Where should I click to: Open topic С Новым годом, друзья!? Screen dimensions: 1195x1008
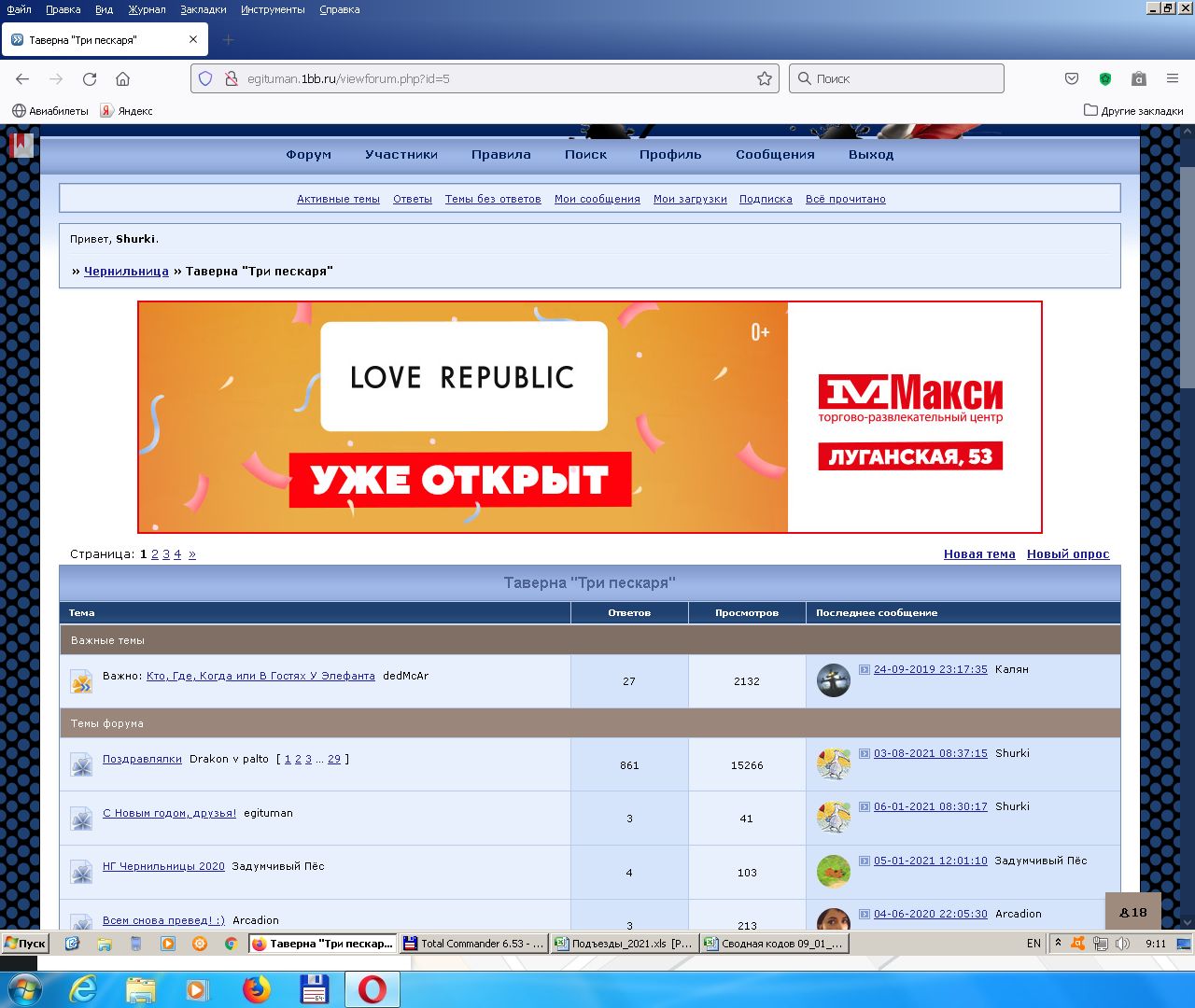pos(169,814)
